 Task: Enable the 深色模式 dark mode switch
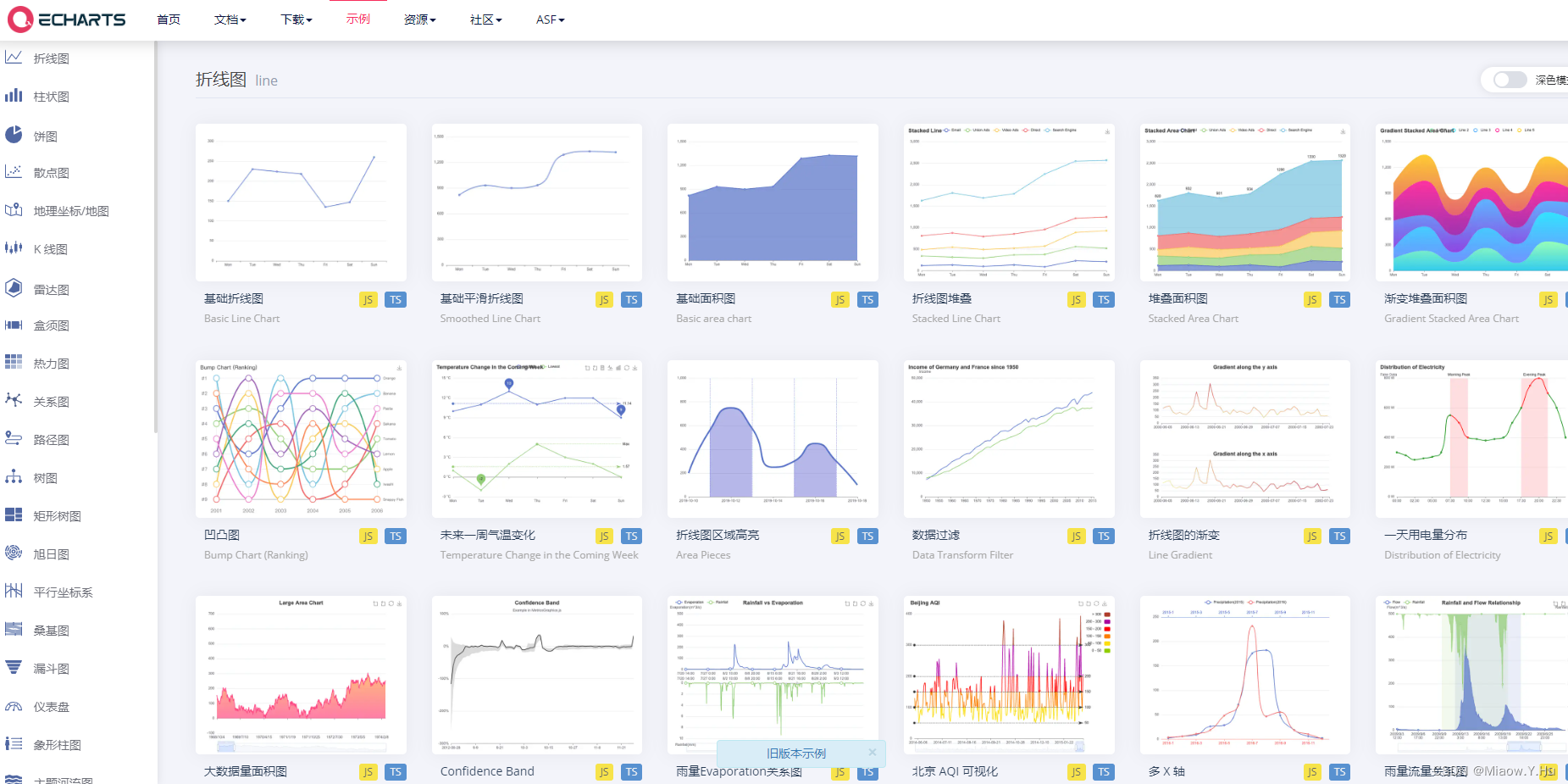(x=1509, y=79)
